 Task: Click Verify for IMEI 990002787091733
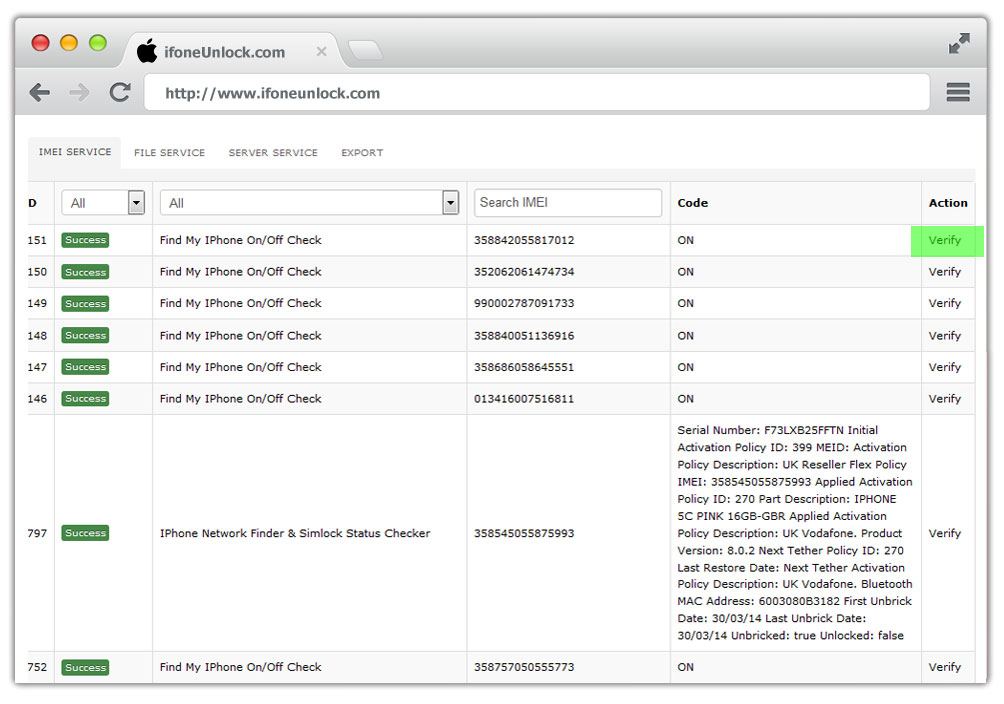[945, 303]
